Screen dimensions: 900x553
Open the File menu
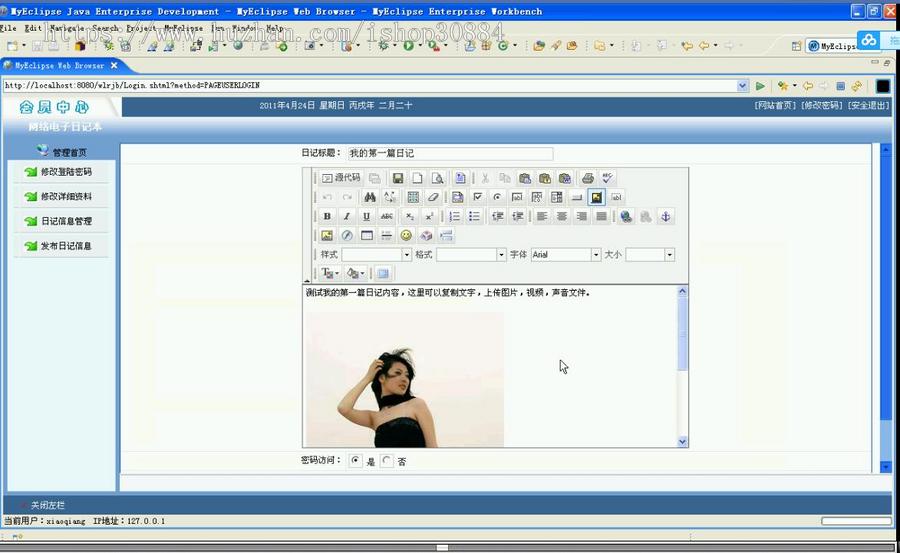(9, 28)
